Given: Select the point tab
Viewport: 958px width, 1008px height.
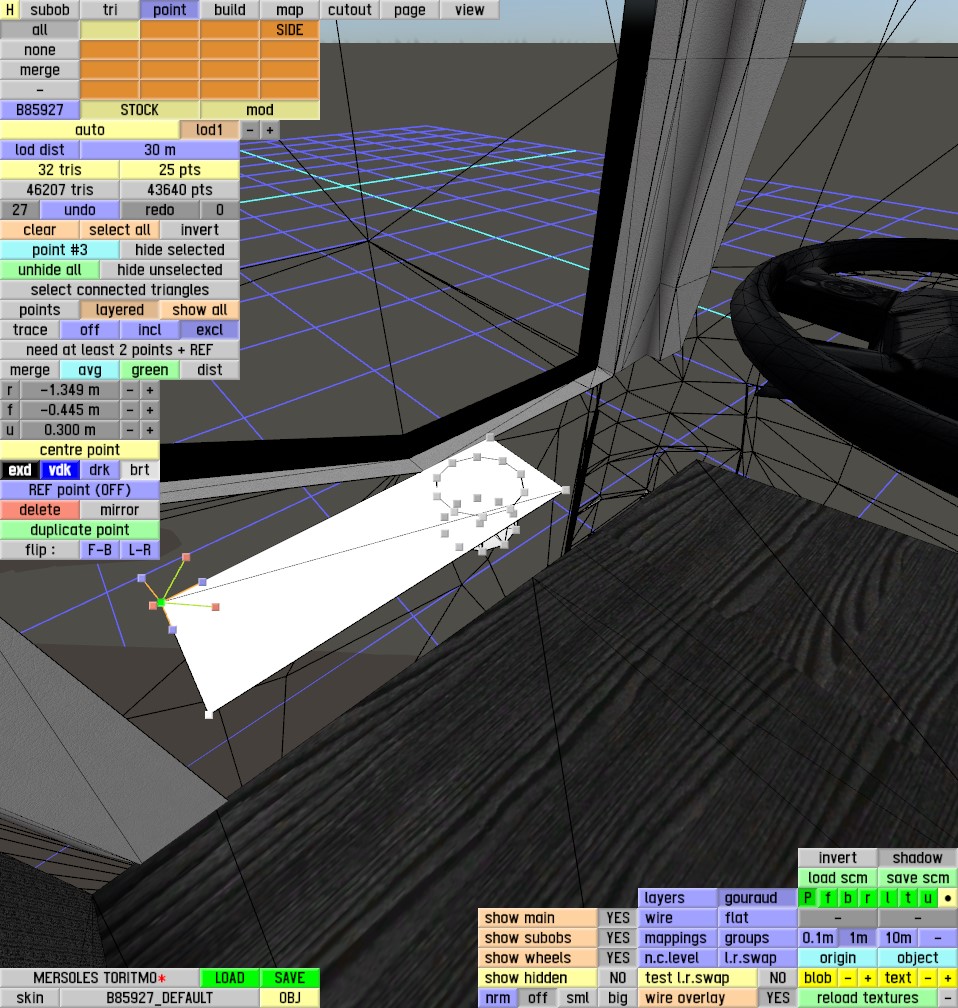Looking at the screenshot, I should [x=170, y=10].
